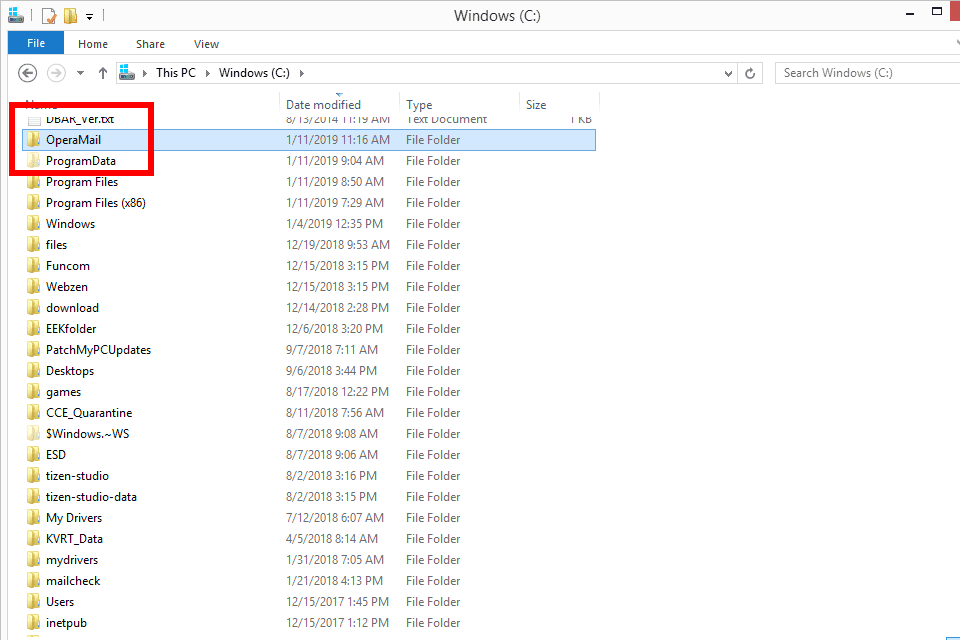Click the Forward navigation arrow

56,73
